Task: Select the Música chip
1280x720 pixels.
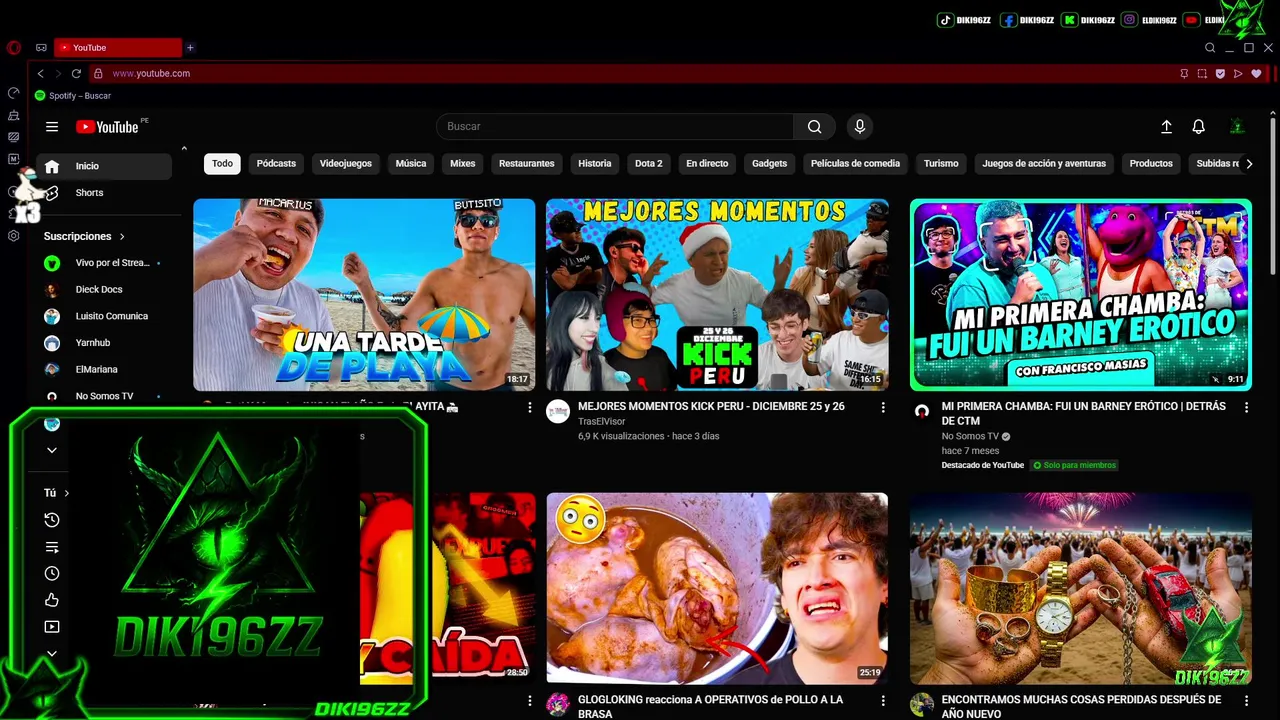Action: 411,163
